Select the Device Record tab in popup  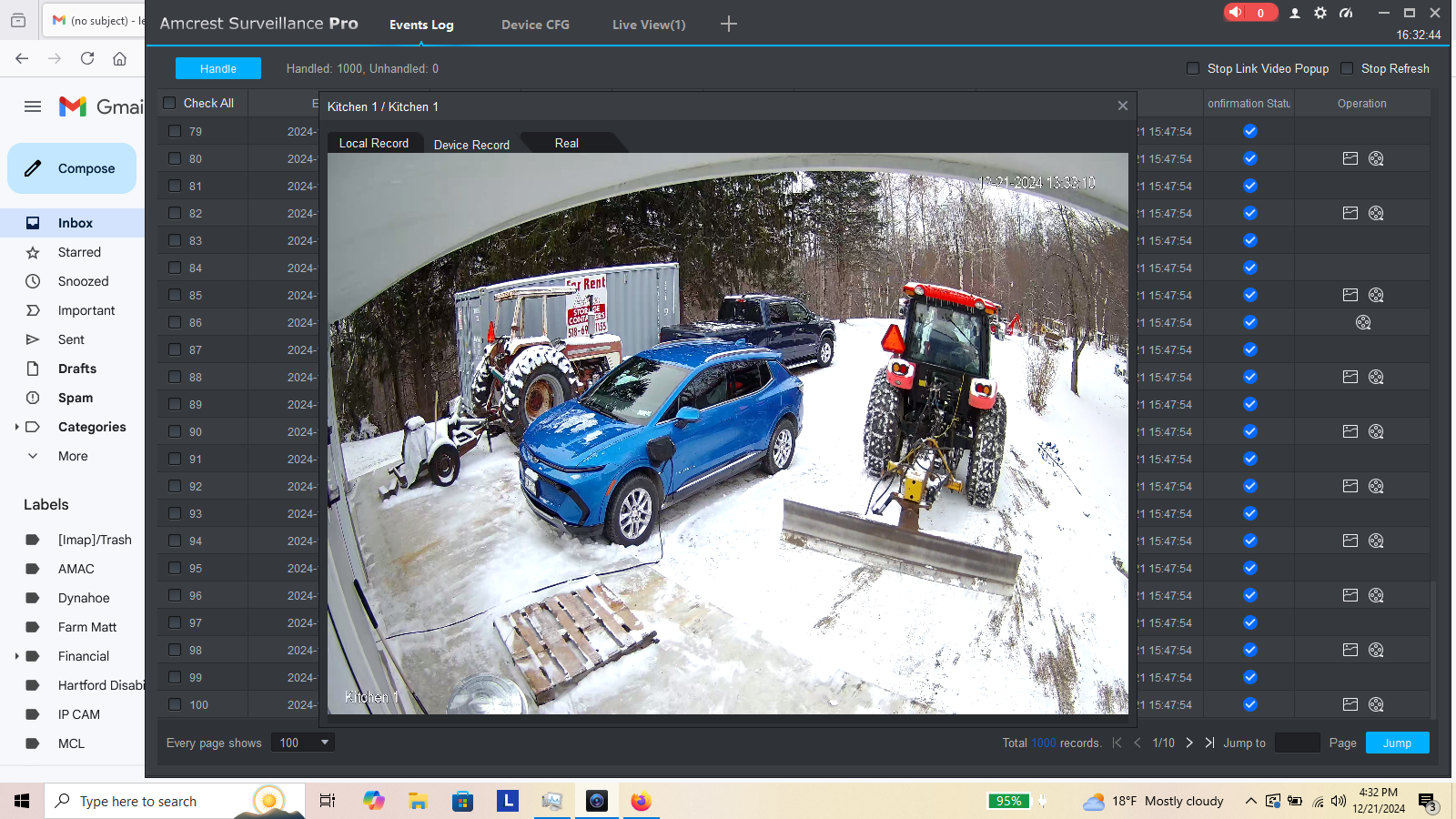471,144
